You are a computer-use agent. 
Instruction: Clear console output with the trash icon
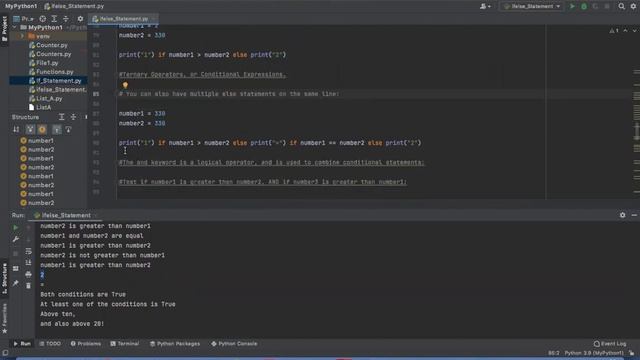[x=28, y=286]
